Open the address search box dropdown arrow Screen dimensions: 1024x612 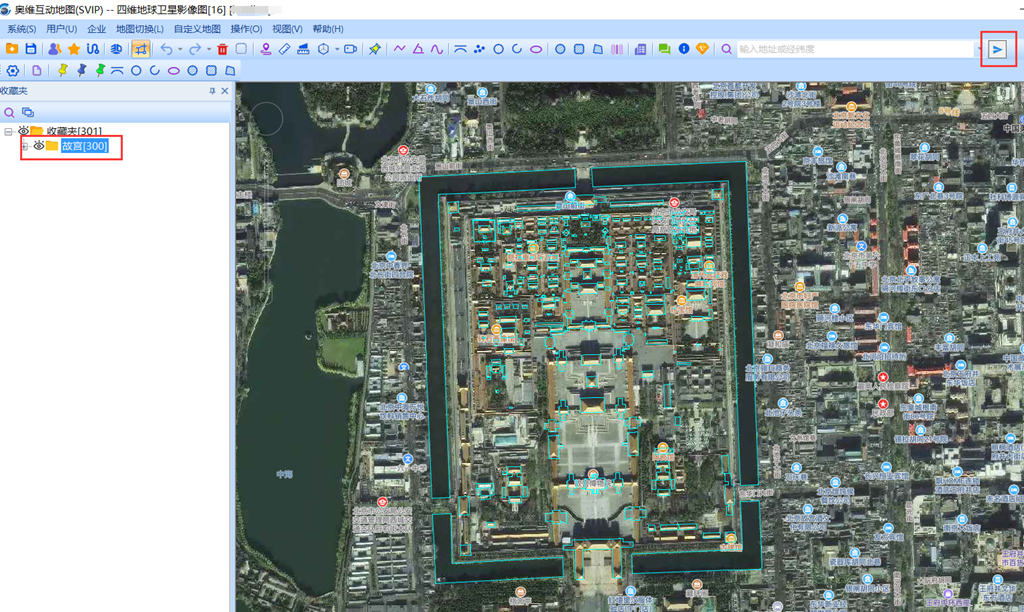[x=978, y=49]
